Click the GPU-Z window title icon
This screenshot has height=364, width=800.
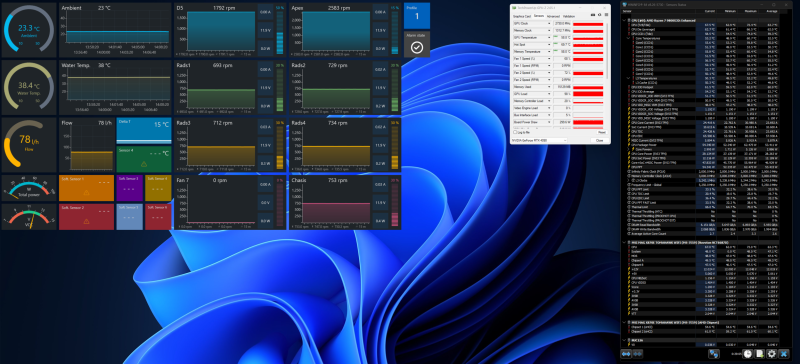(514, 8)
